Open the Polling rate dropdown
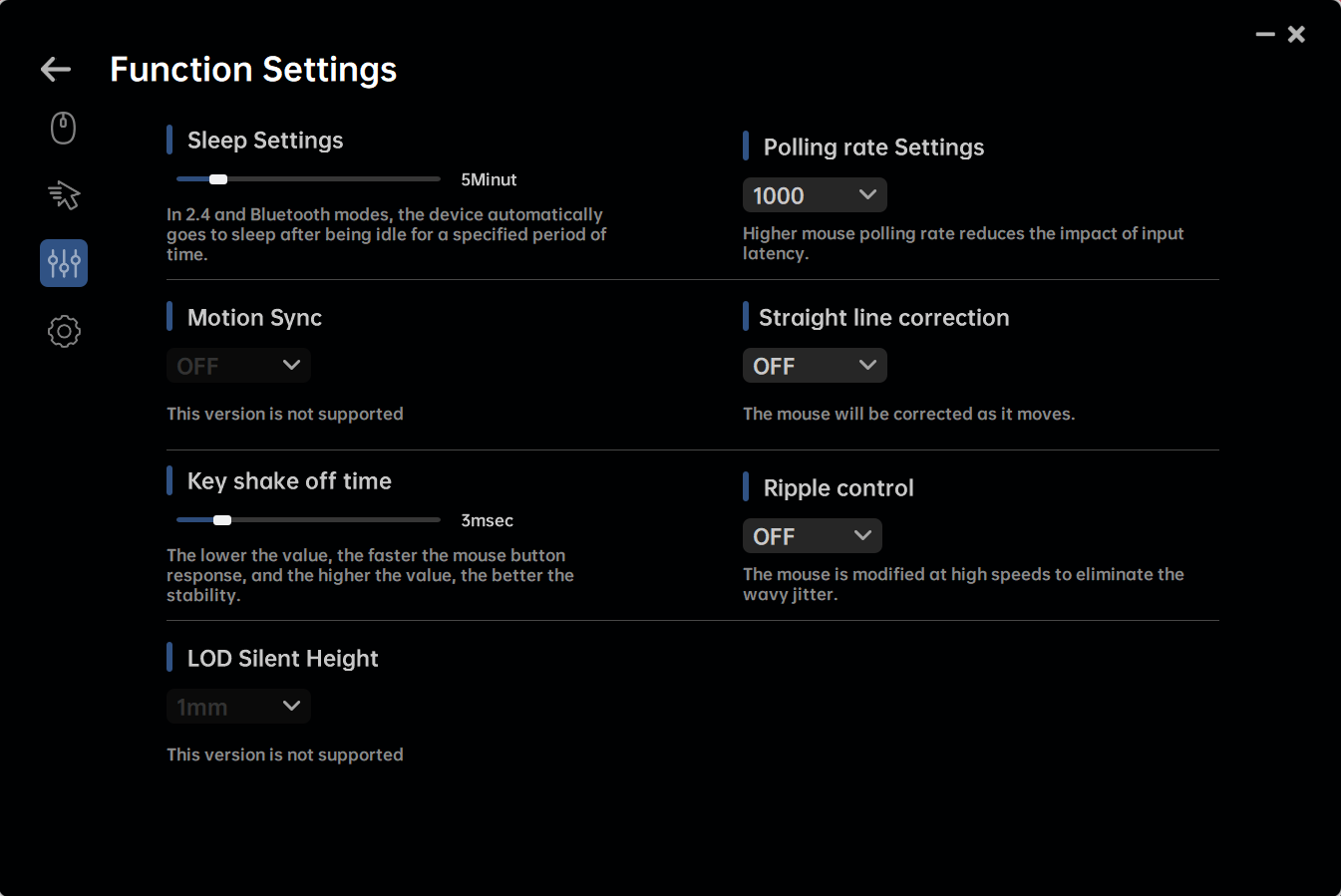 coord(815,195)
